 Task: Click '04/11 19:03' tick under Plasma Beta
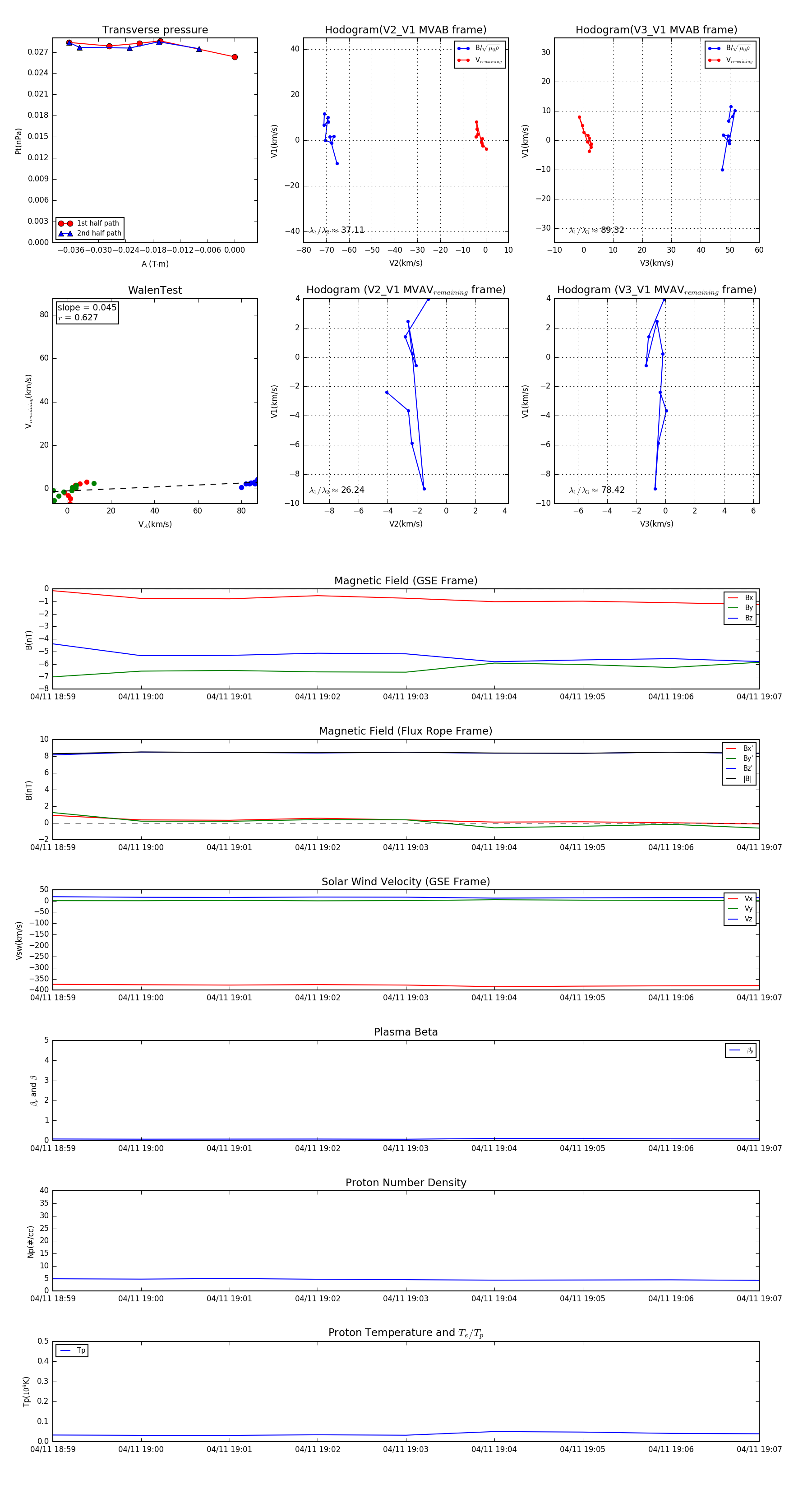[x=406, y=1148]
